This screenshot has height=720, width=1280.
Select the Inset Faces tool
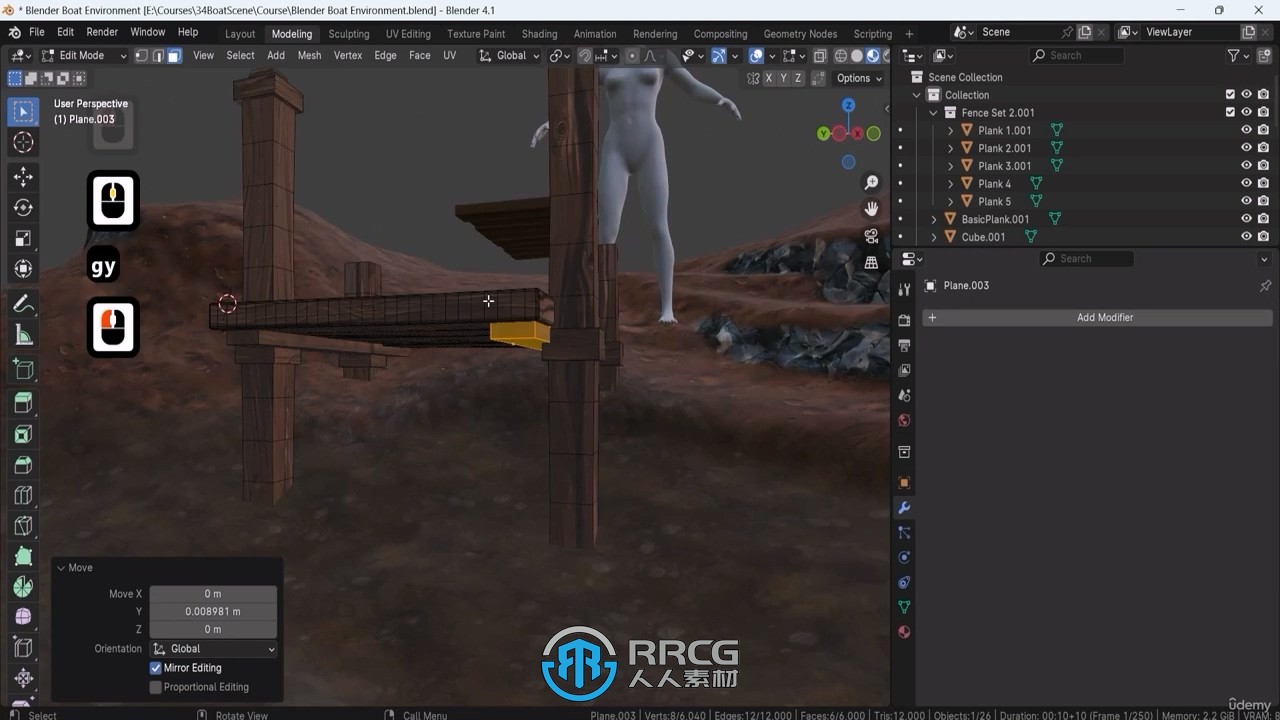(23, 434)
